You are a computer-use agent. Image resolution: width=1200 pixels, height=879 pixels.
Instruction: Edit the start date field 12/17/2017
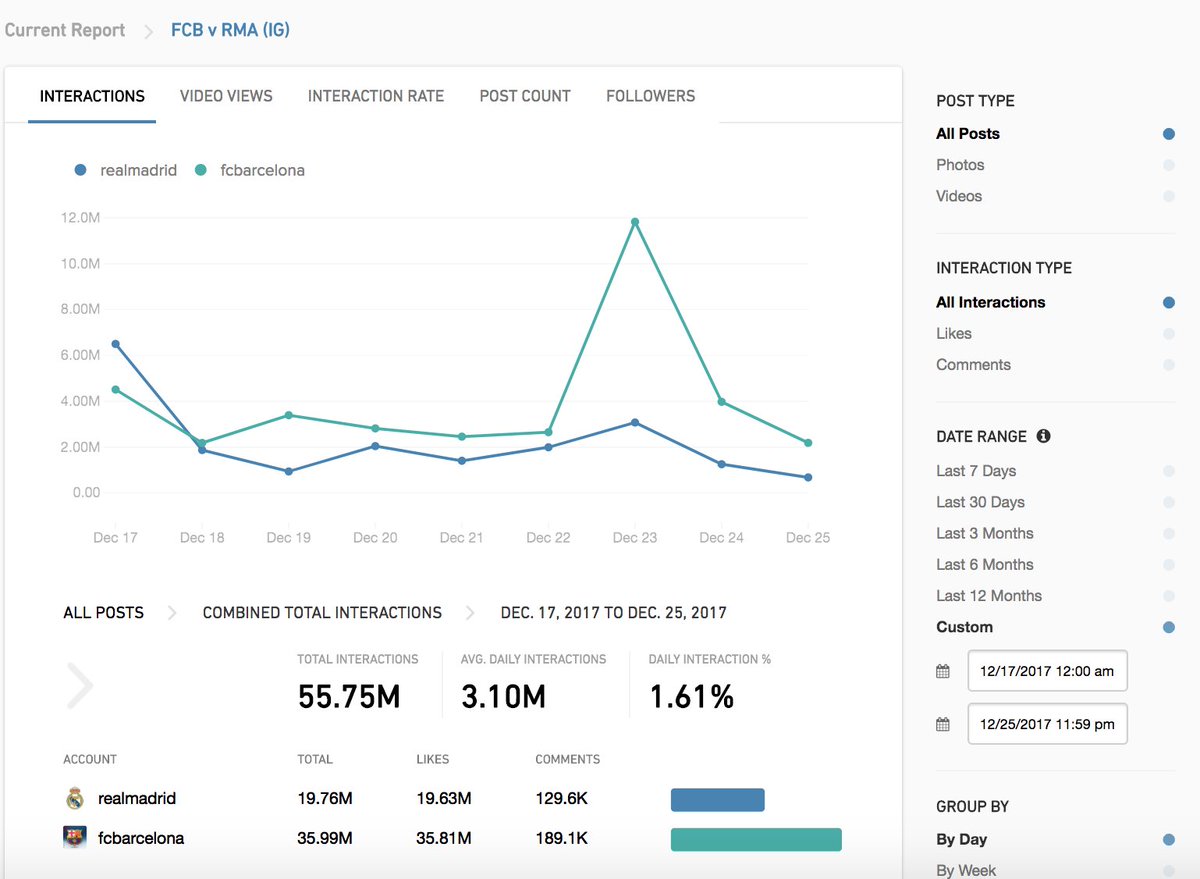click(1047, 671)
